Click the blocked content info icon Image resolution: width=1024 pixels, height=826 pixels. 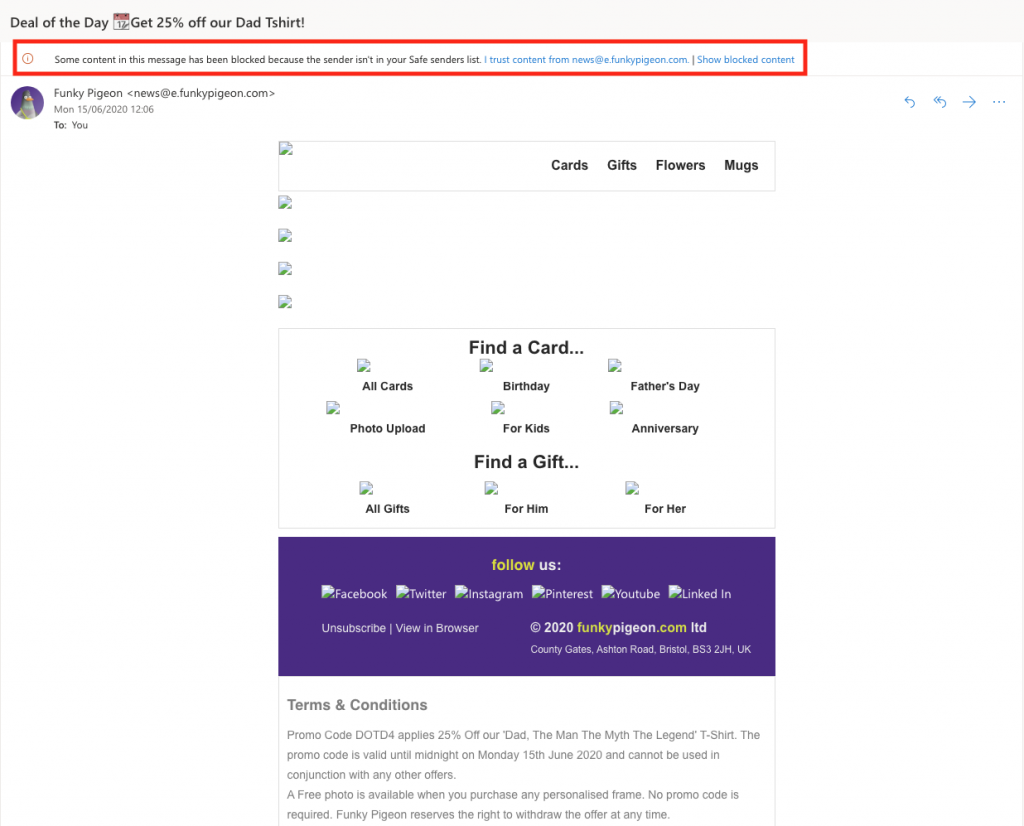(x=27, y=59)
